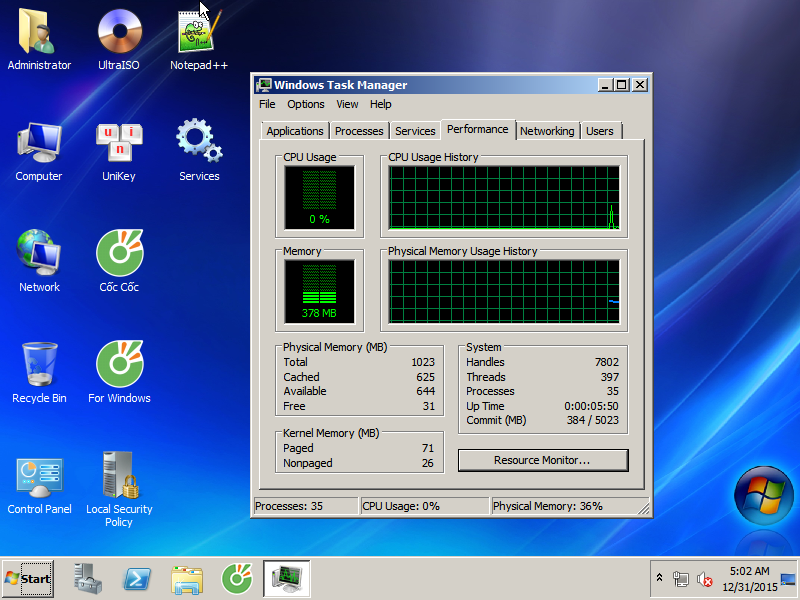This screenshot has height=600, width=800.
Task: Click the Threads value 397
Action: coord(610,377)
